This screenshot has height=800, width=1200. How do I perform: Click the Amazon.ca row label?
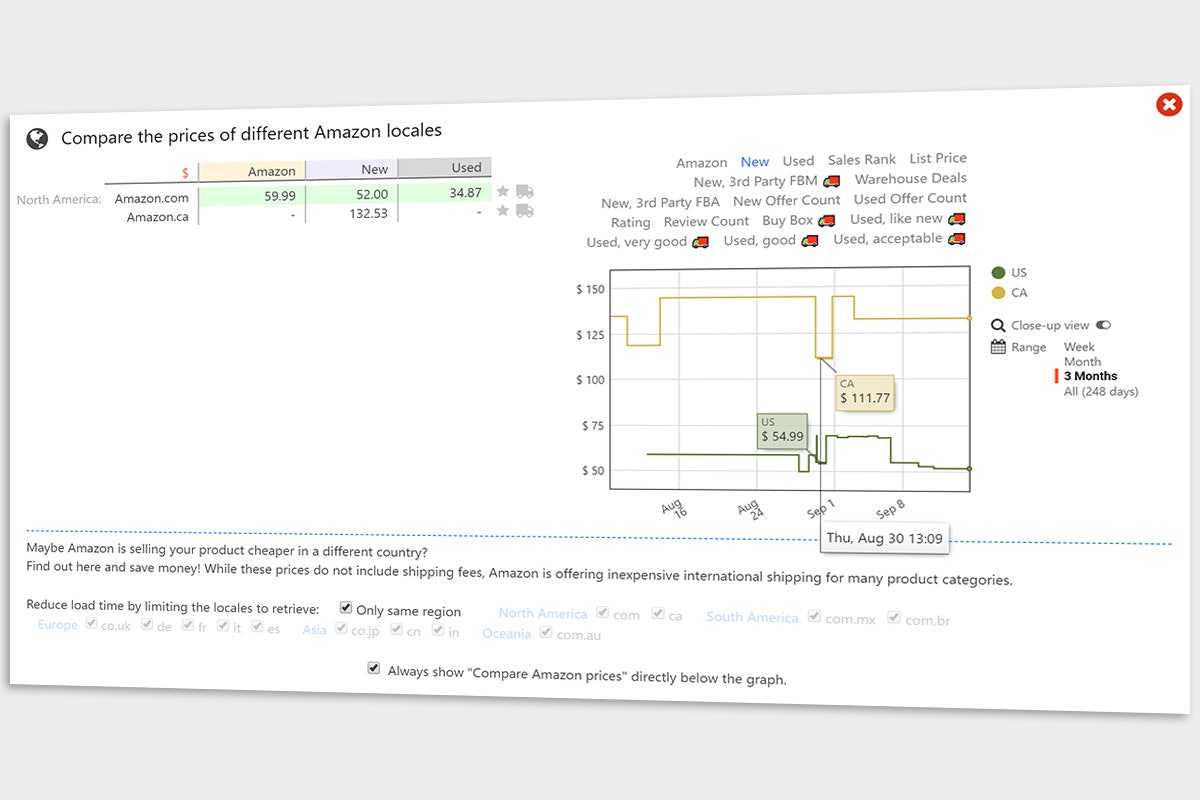(x=158, y=217)
